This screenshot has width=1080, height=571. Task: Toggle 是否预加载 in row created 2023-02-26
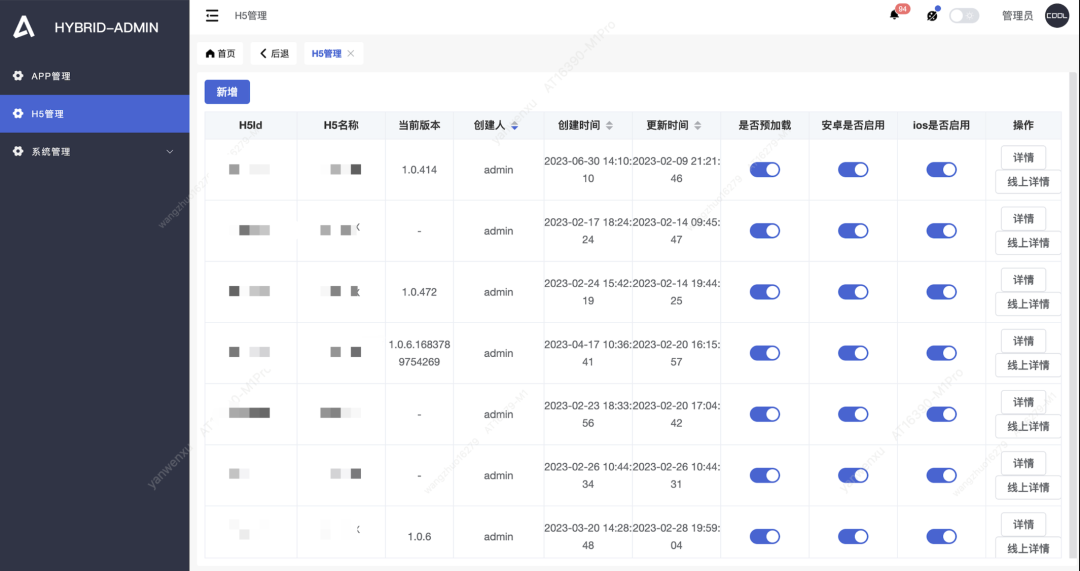tap(765, 475)
